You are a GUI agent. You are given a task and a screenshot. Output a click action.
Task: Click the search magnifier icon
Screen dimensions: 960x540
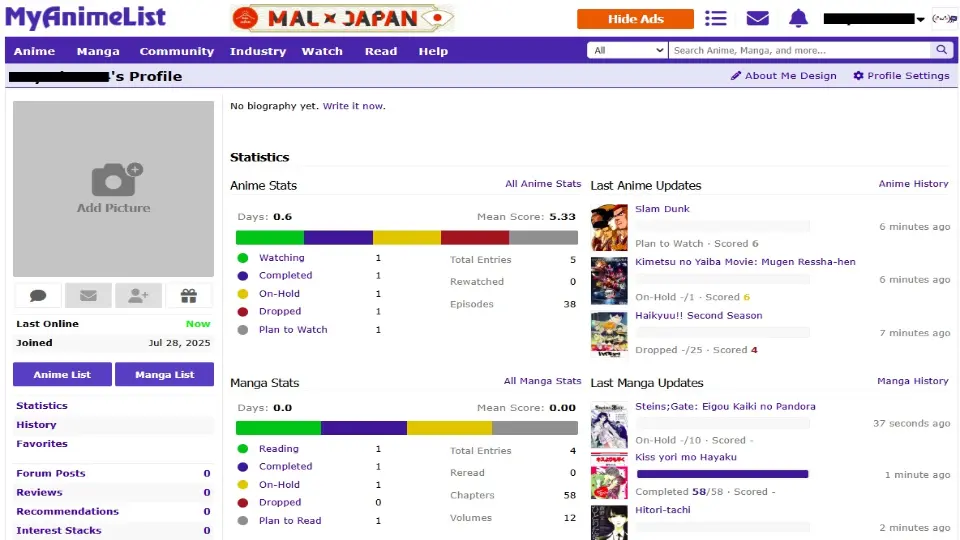click(x=941, y=50)
